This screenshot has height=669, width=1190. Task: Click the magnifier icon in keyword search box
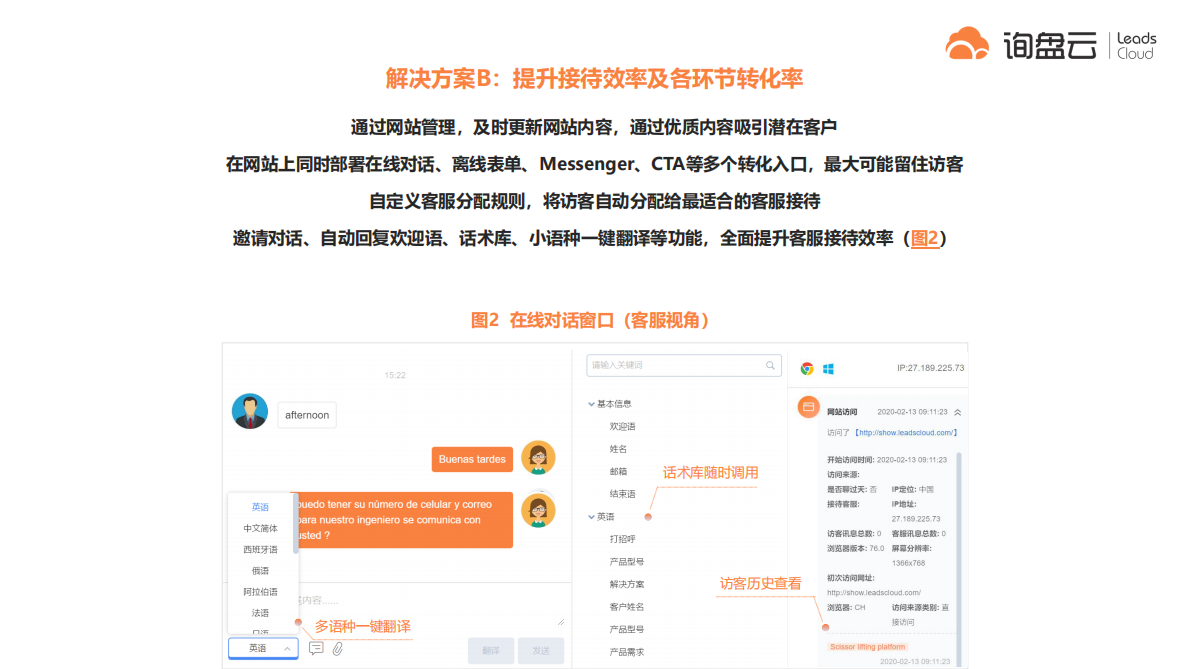click(x=769, y=365)
